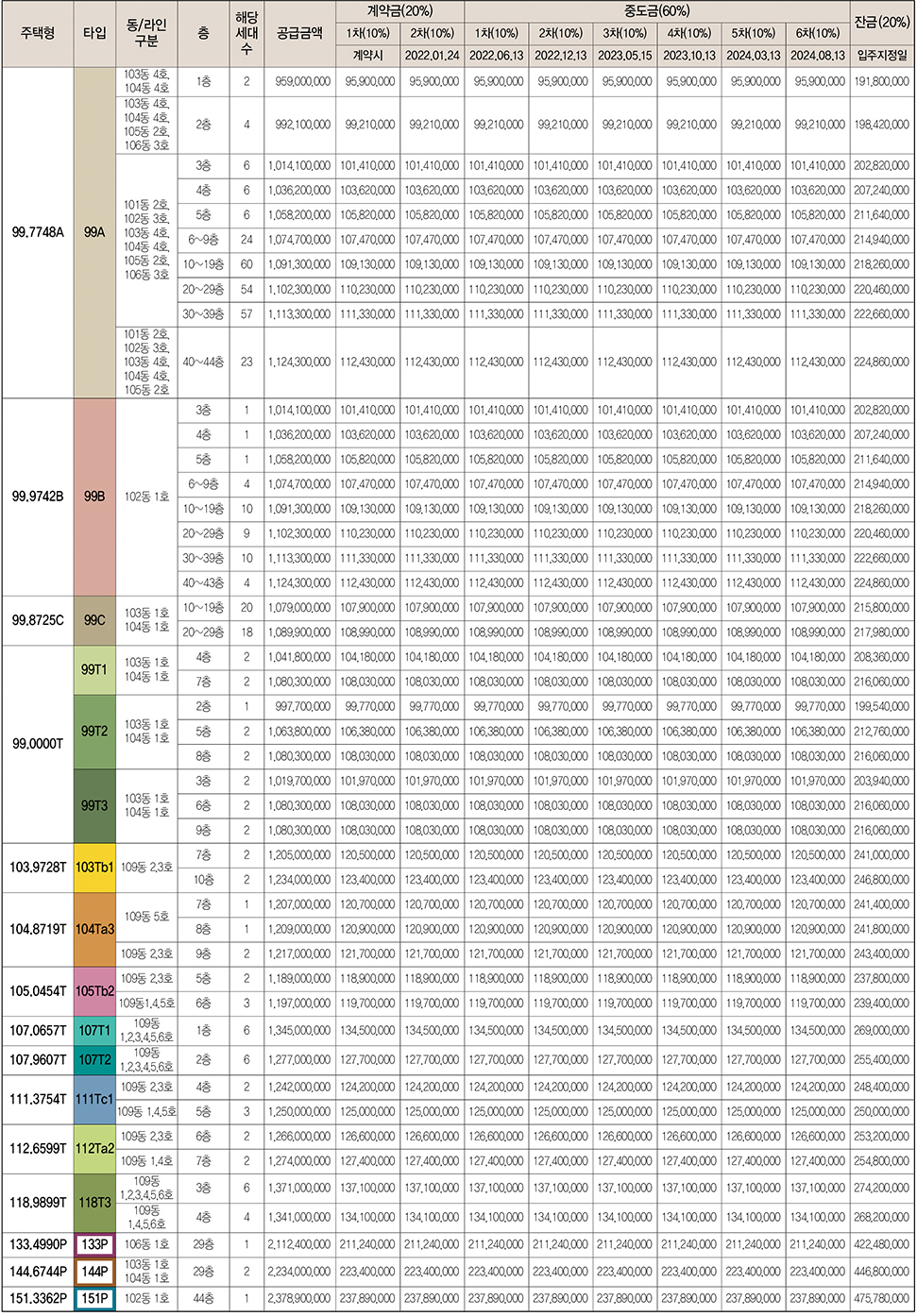
Task: Click the 107.9607T housing type cell
Action: tap(38, 1060)
